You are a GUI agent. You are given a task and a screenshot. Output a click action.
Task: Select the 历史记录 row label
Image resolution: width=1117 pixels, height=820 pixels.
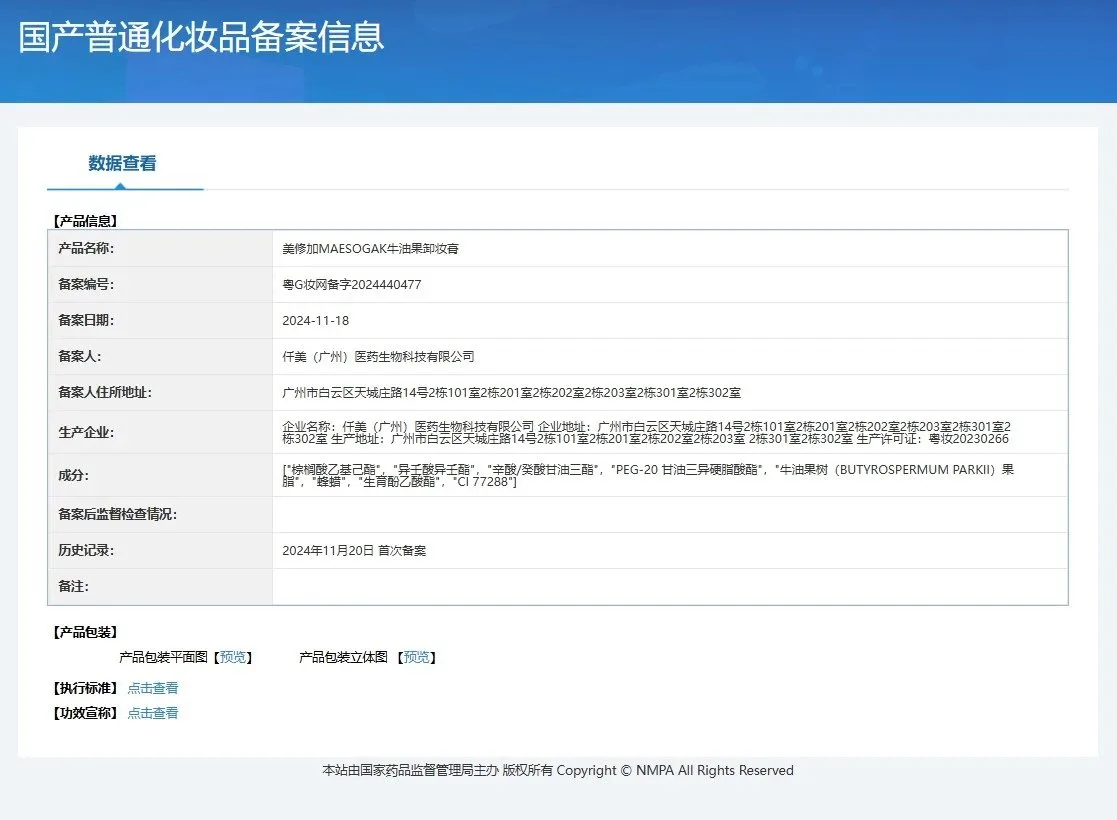pyautogui.click(x=86, y=551)
